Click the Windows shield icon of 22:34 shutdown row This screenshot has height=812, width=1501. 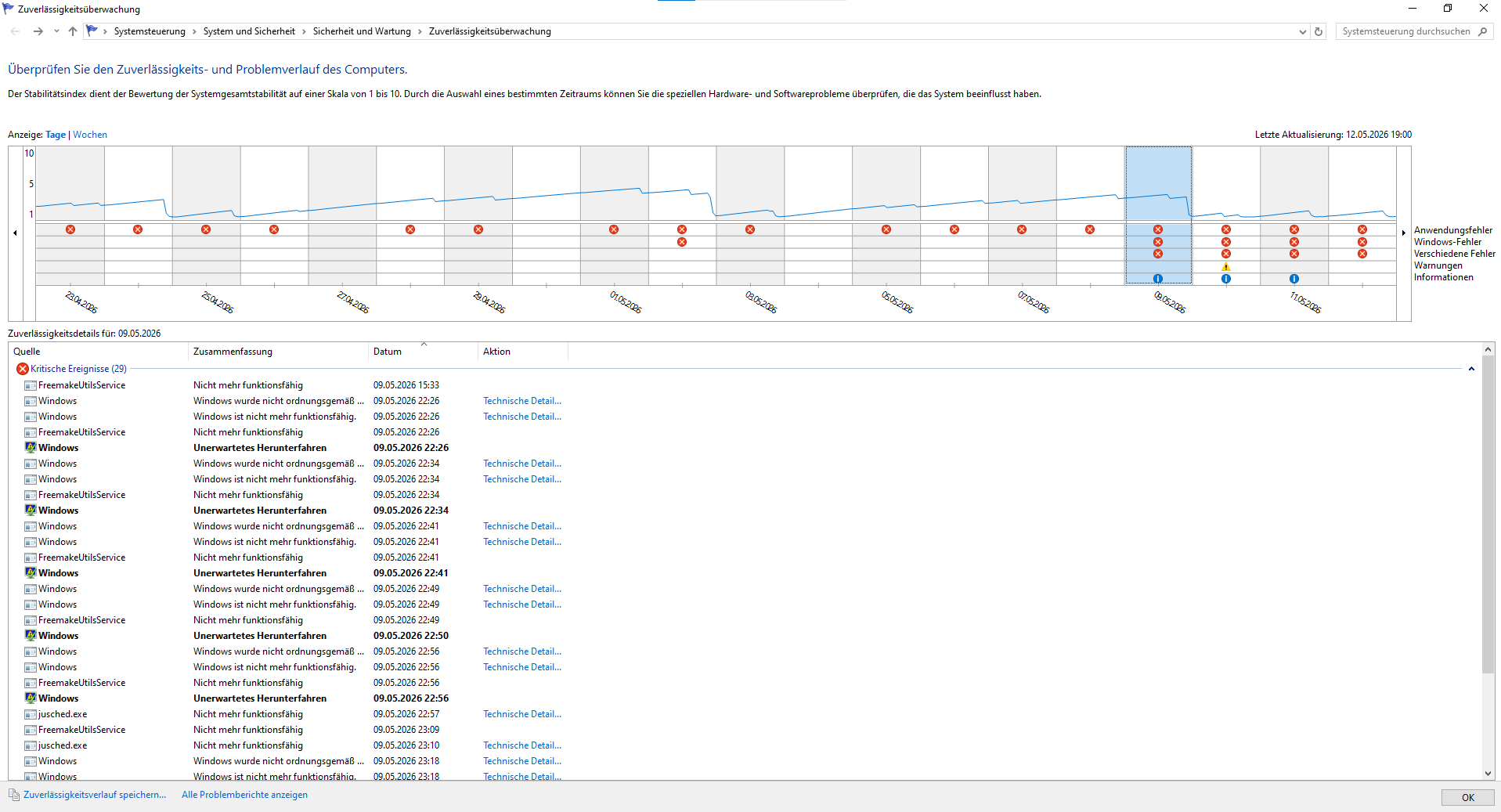click(31, 511)
